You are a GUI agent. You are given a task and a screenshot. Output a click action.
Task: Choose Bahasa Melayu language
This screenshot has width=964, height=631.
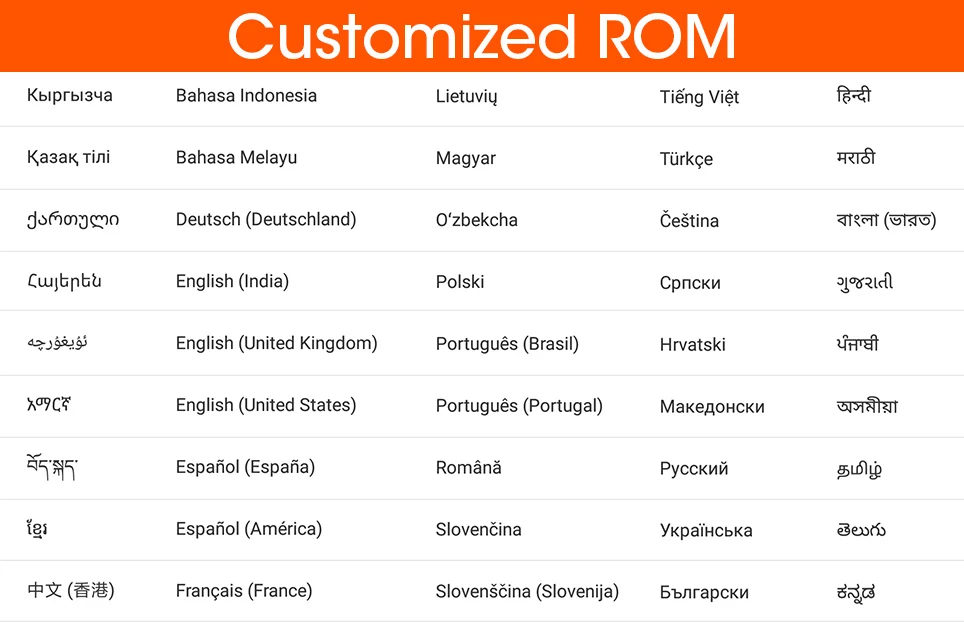coord(236,157)
